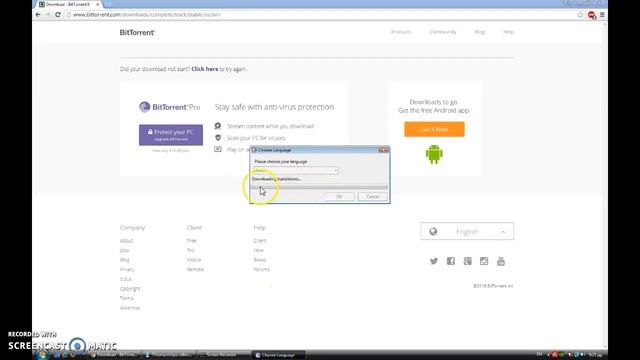Open the language combo box in Choose Language dialog
This screenshot has width=640, height=360.
[296, 171]
